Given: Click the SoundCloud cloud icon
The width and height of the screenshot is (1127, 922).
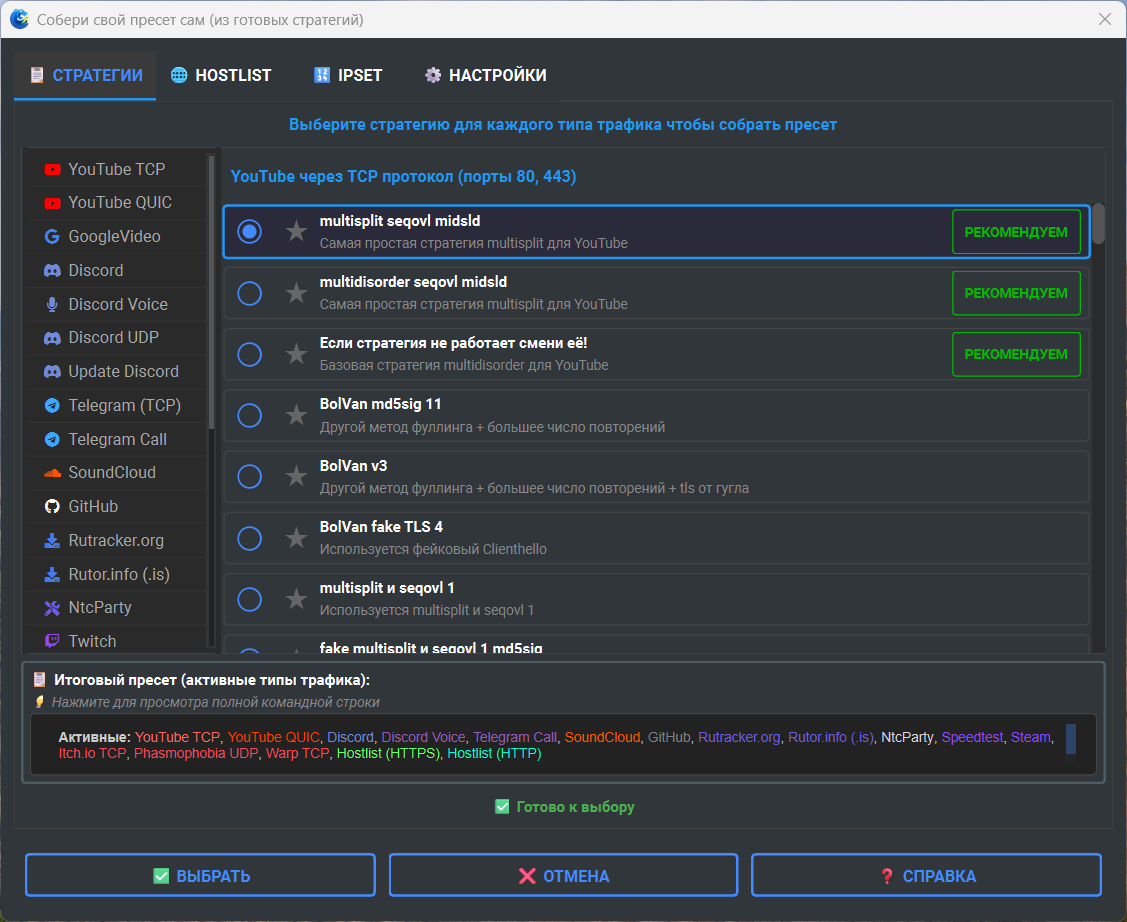Looking at the screenshot, I should pyautogui.click(x=52, y=473).
